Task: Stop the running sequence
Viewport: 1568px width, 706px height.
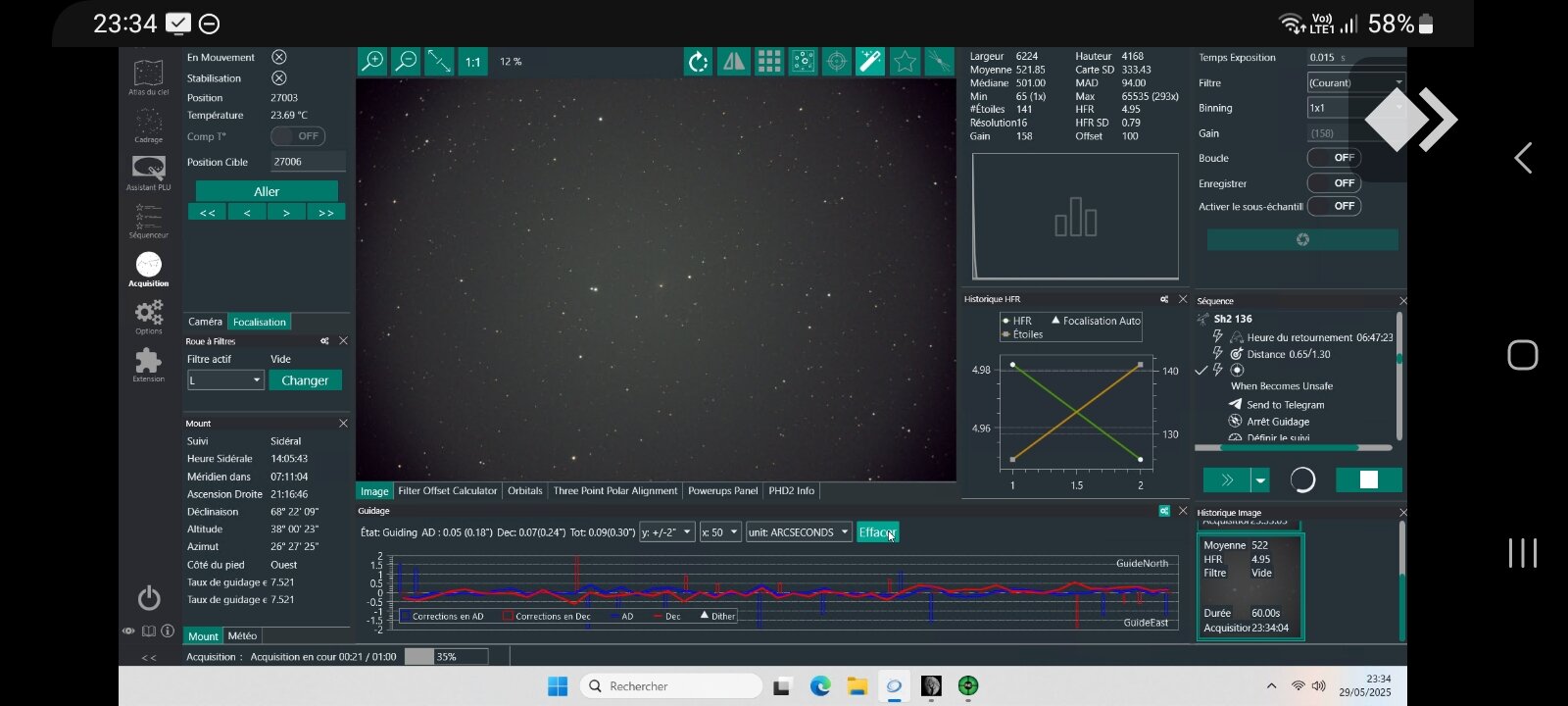Action: [1369, 479]
